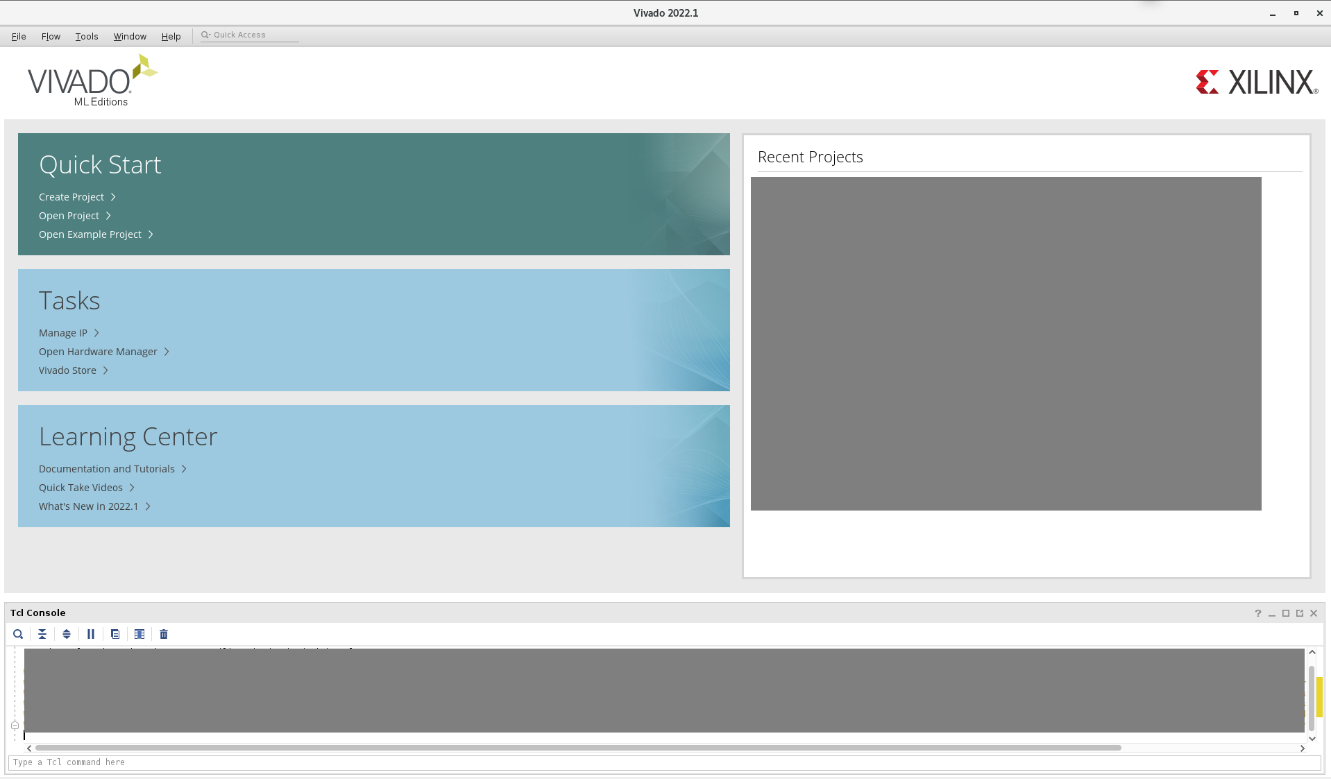Minimize the Tcl Console panel

pyautogui.click(x=1272, y=613)
